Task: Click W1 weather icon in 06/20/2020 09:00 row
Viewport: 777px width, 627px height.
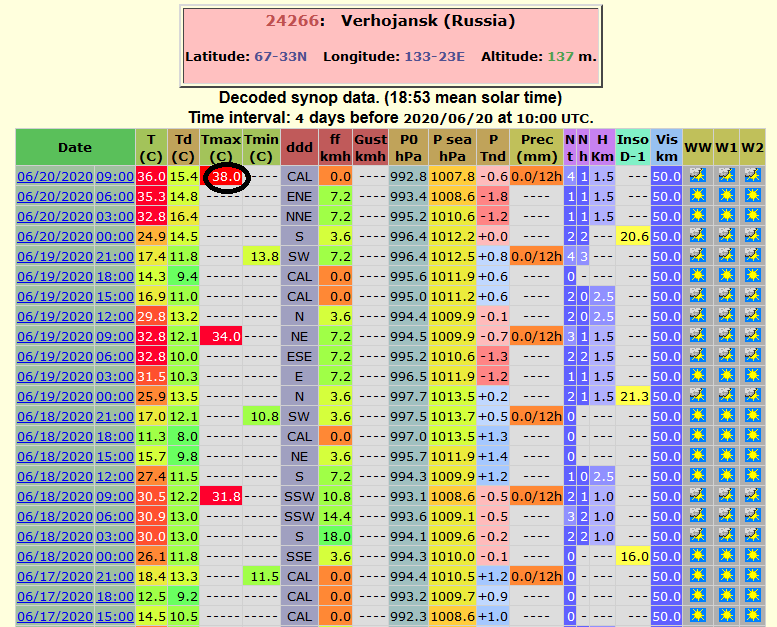Action: (726, 175)
